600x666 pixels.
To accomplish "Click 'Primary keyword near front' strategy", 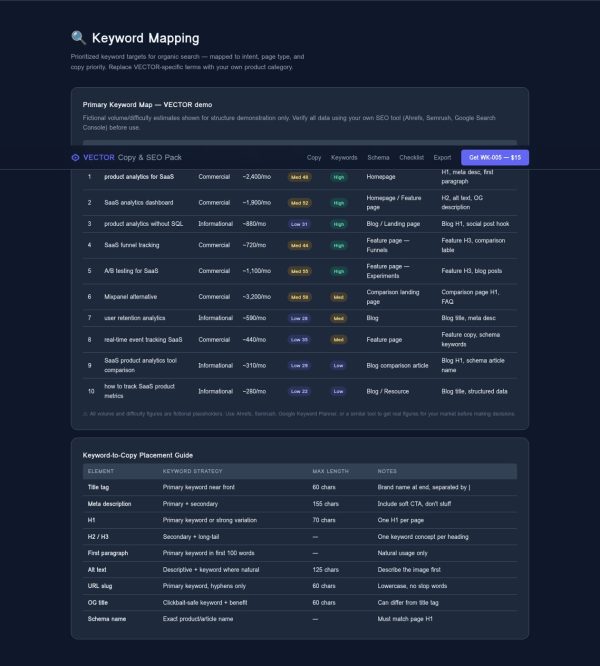I will click(x=198, y=487).
